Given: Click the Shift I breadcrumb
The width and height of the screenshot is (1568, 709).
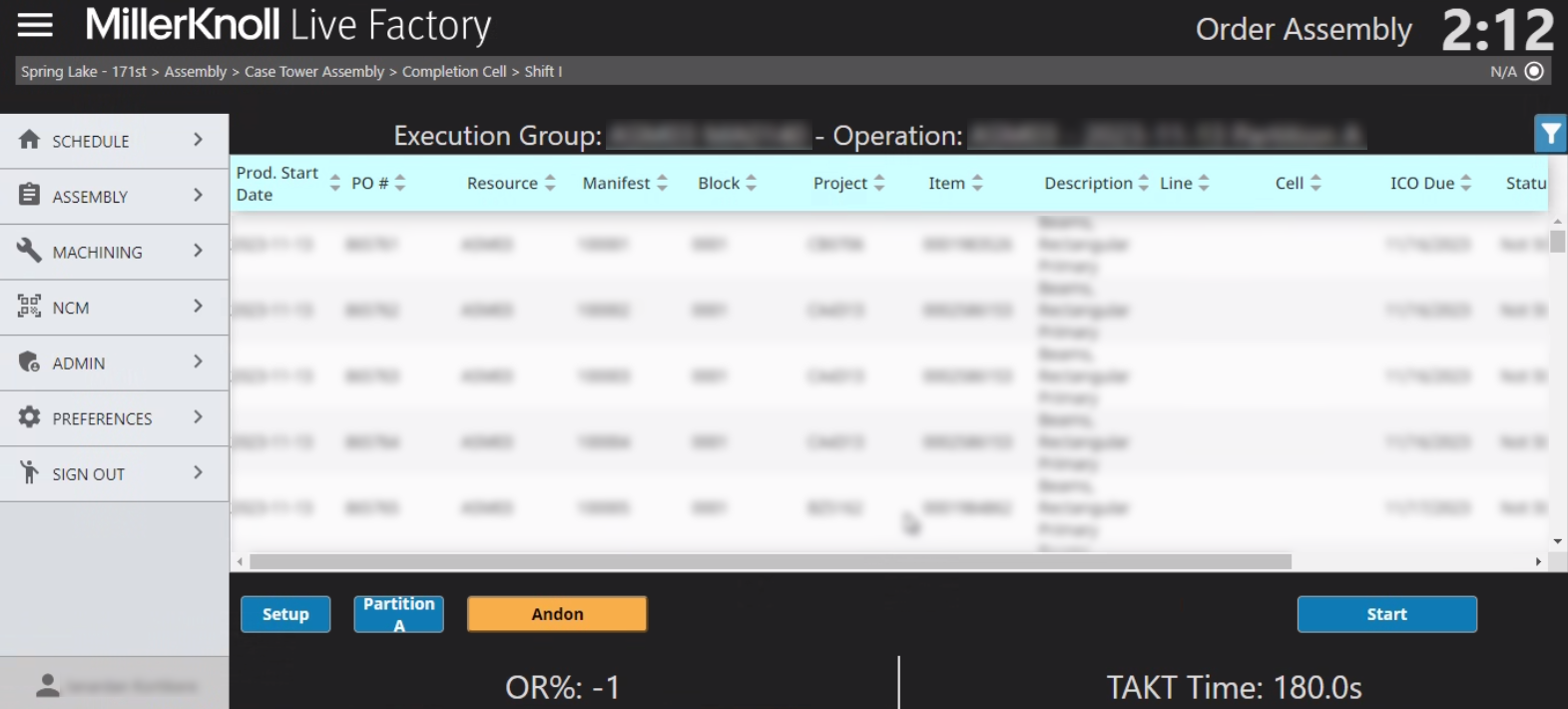Looking at the screenshot, I should point(544,72).
